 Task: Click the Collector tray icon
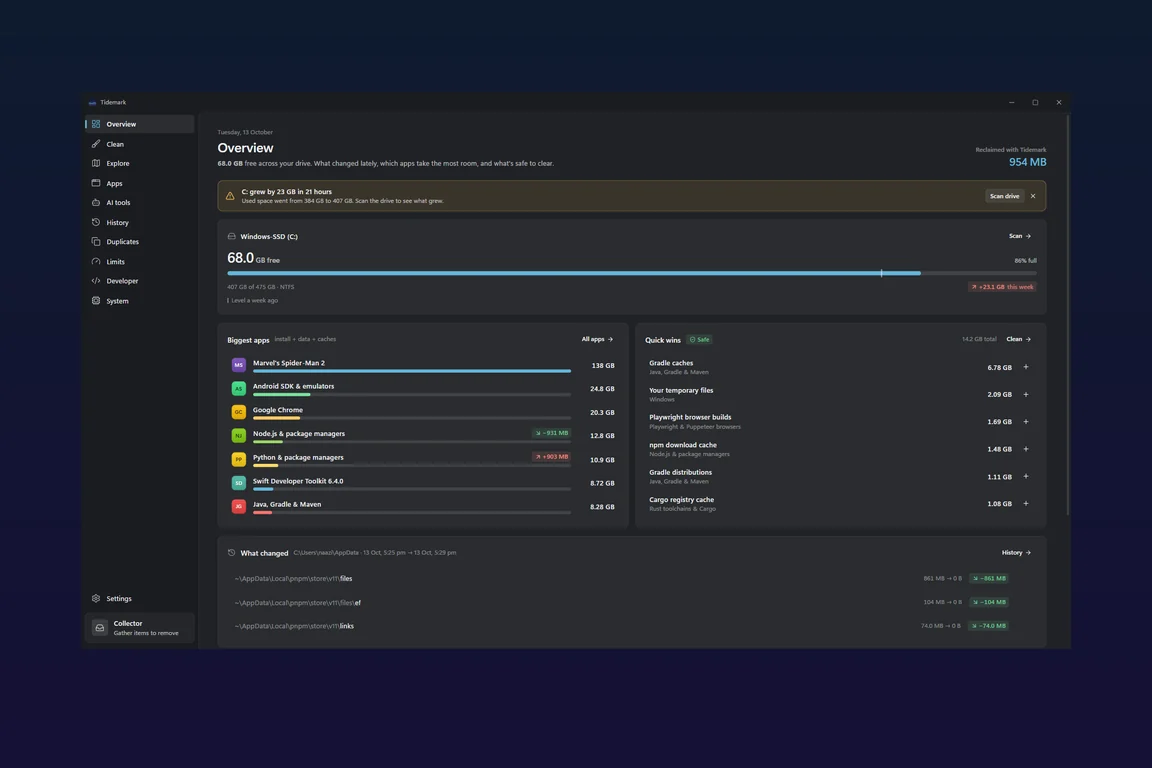(100, 628)
